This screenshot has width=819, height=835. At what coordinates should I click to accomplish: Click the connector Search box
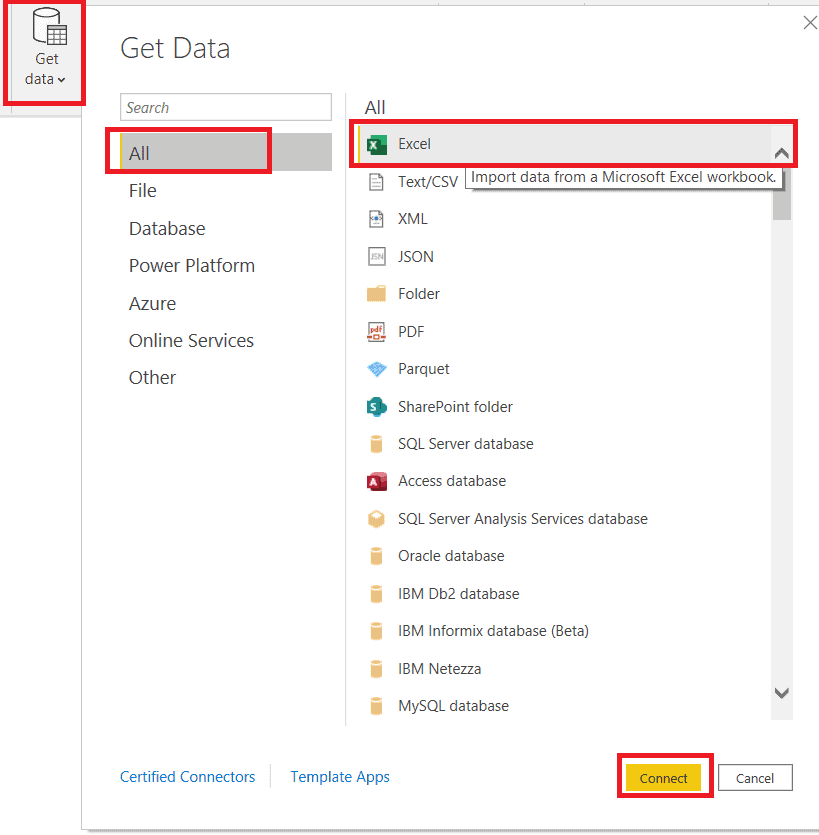click(226, 108)
